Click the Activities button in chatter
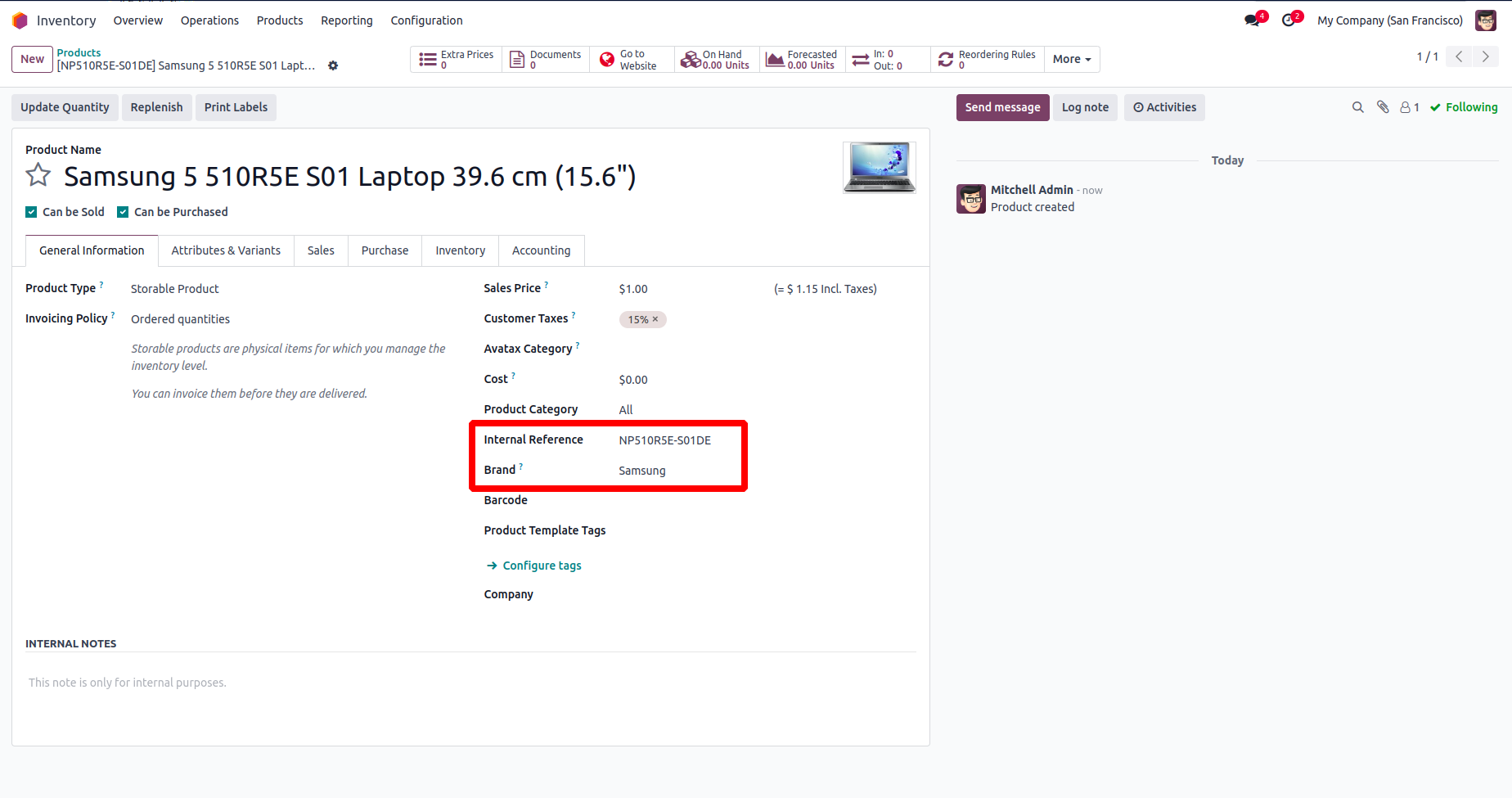 1164,107
